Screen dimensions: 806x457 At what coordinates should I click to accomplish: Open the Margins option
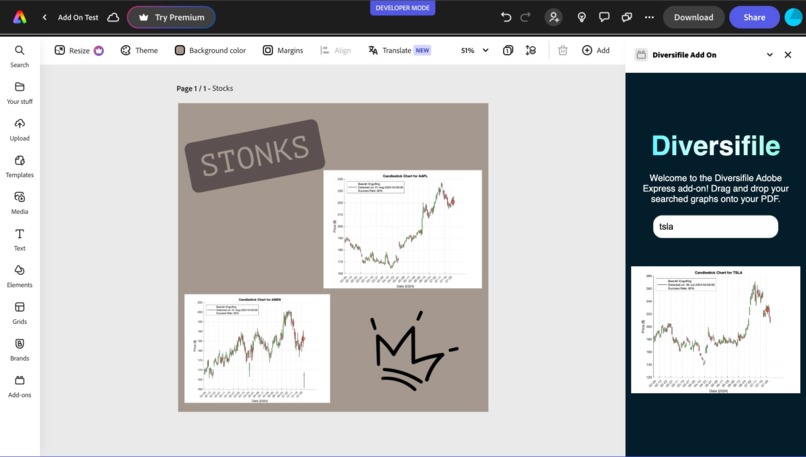(x=283, y=50)
